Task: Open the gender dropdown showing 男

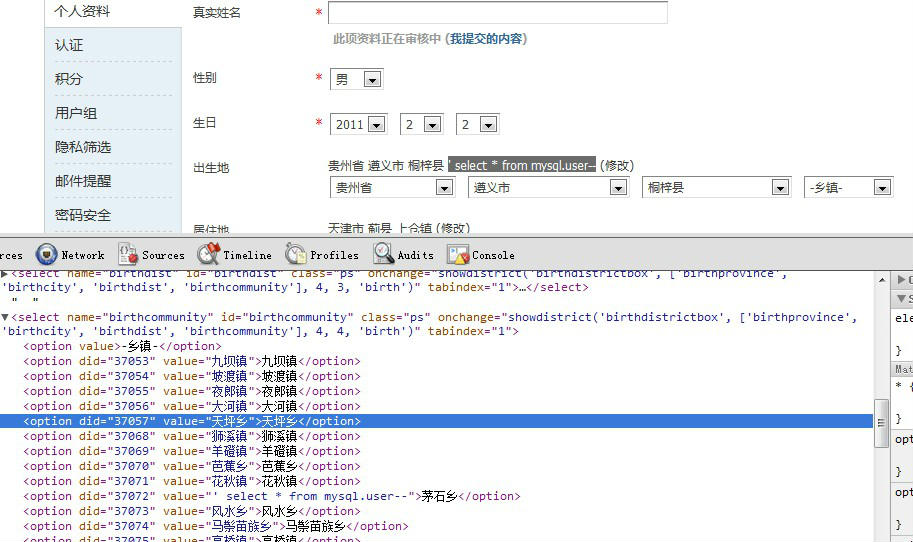Action: [356, 79]
